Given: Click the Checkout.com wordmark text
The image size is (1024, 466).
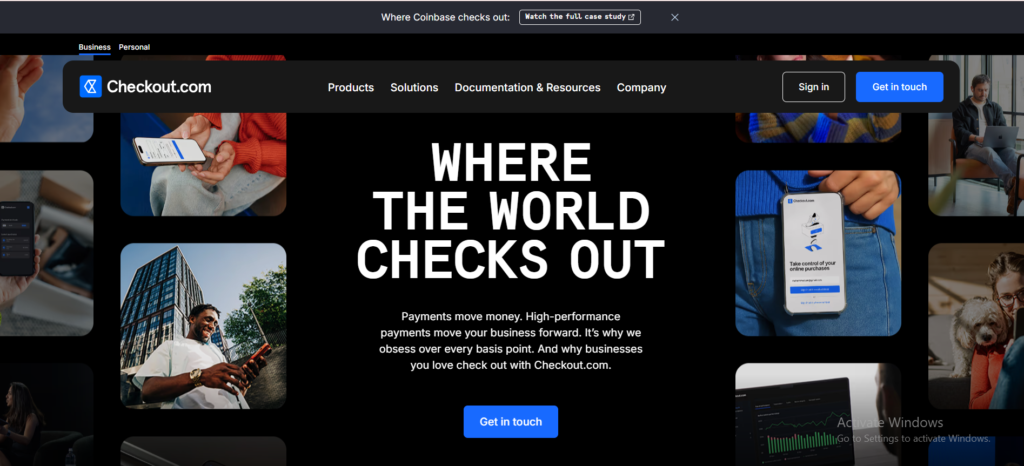Looking at the screenshot, I should (x=159, y=87).
